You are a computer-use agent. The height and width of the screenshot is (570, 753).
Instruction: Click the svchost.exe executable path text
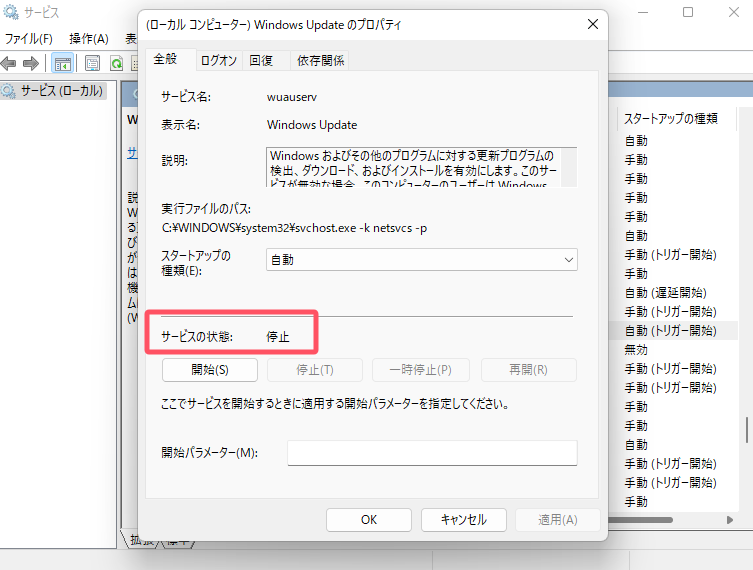click(x=294, y=228)
